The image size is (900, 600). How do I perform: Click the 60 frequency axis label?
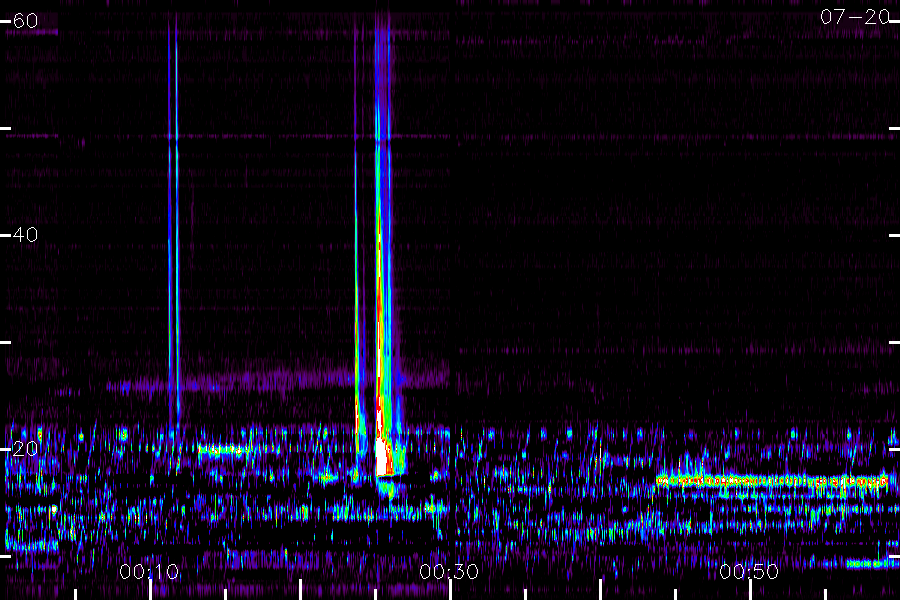25,21
